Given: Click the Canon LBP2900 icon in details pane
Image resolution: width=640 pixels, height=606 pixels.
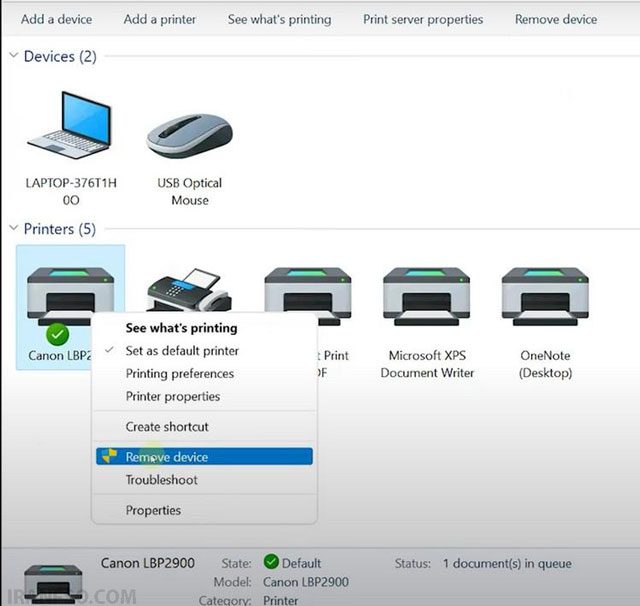Looking at the screenshot, I should pos(53,584).
